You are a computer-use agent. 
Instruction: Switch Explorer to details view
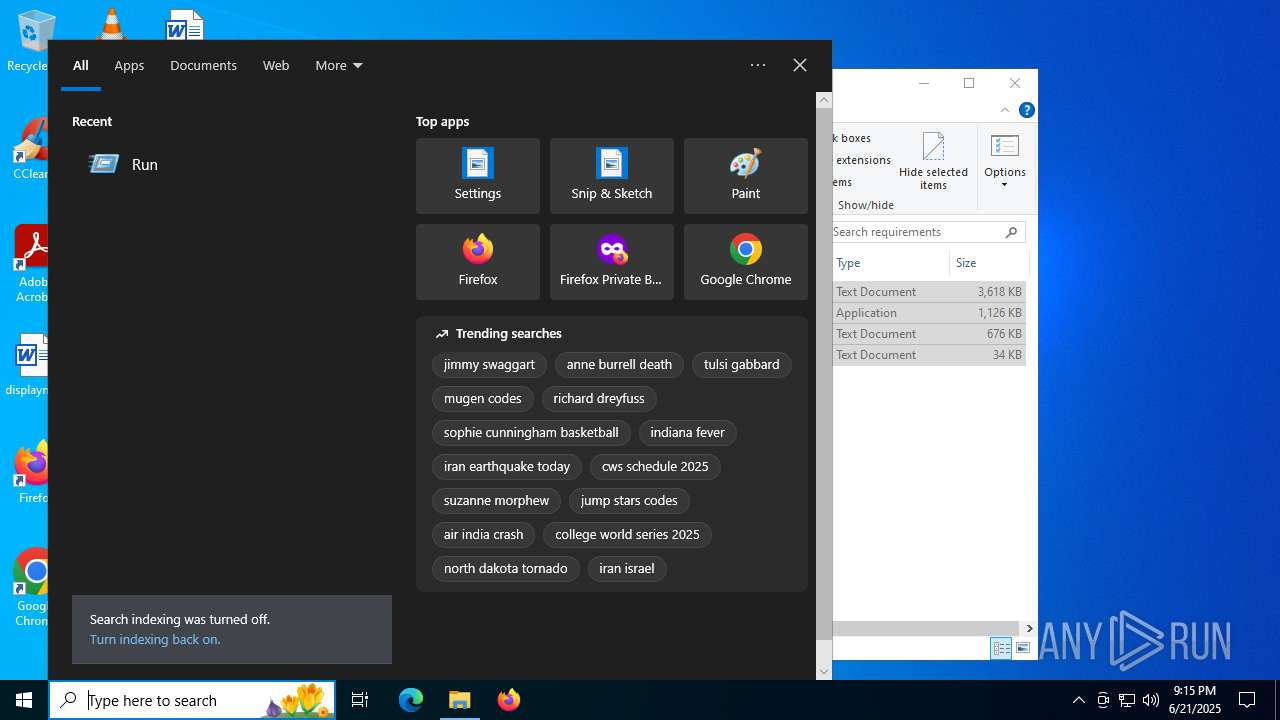pyautogui.click(x=1001, y=648)
